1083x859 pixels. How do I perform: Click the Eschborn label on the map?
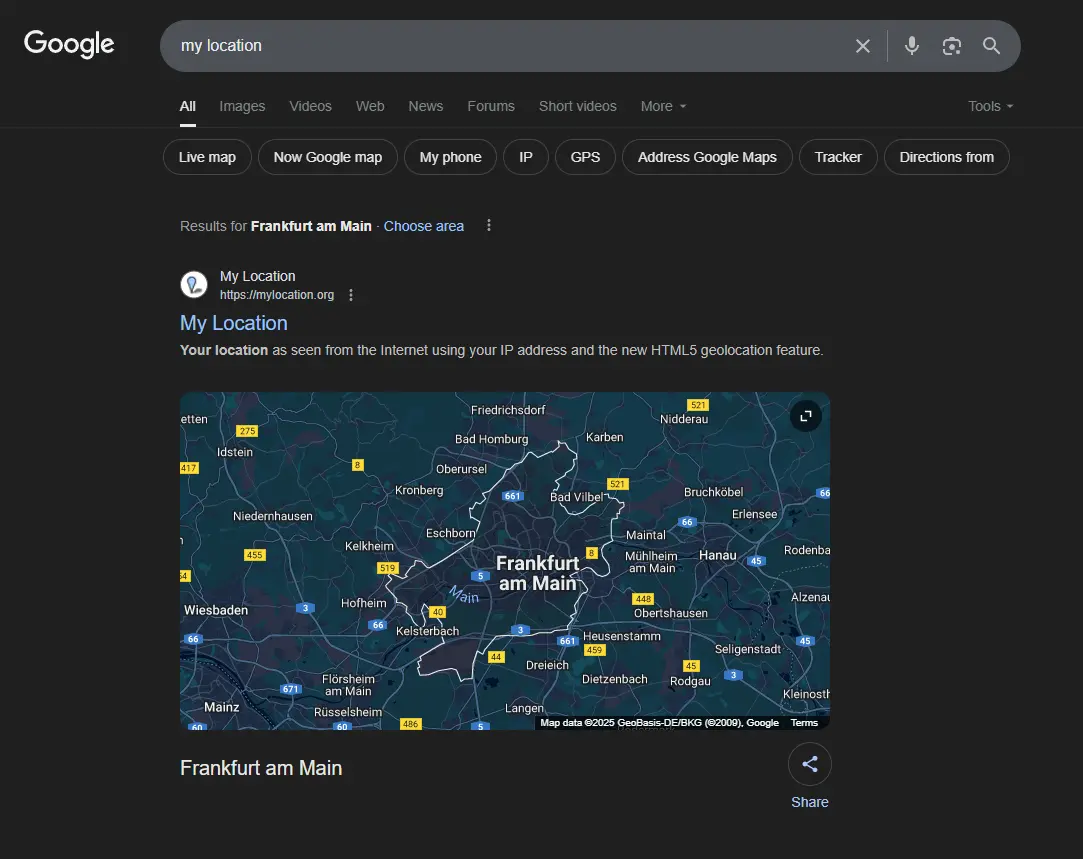(450, 533)
